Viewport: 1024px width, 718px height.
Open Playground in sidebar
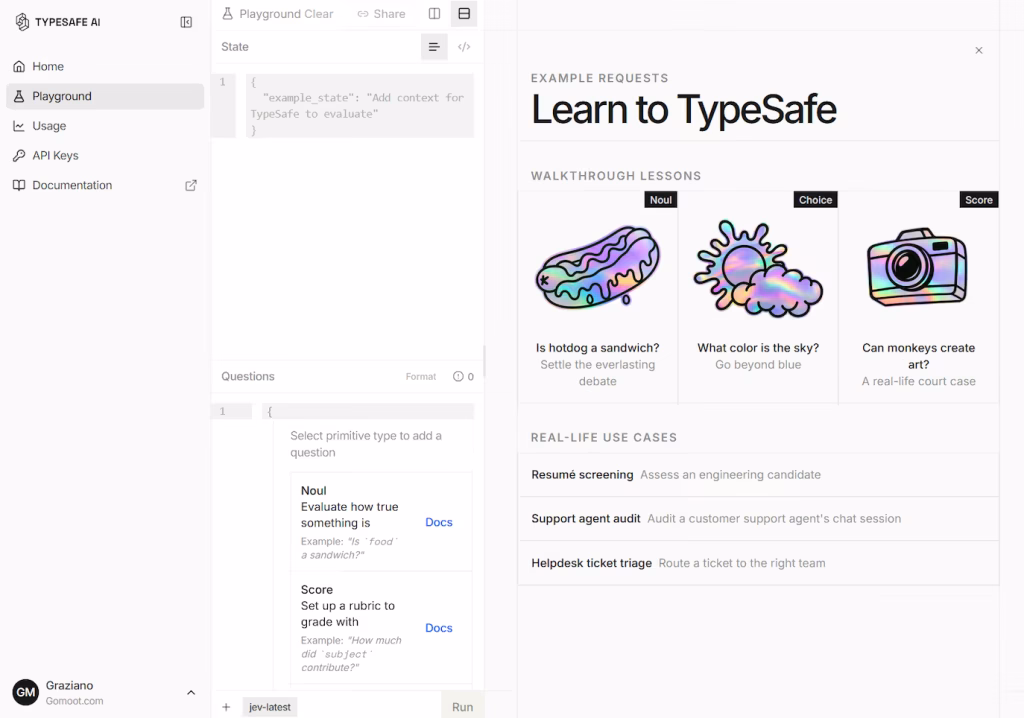[x=105, y=96]
